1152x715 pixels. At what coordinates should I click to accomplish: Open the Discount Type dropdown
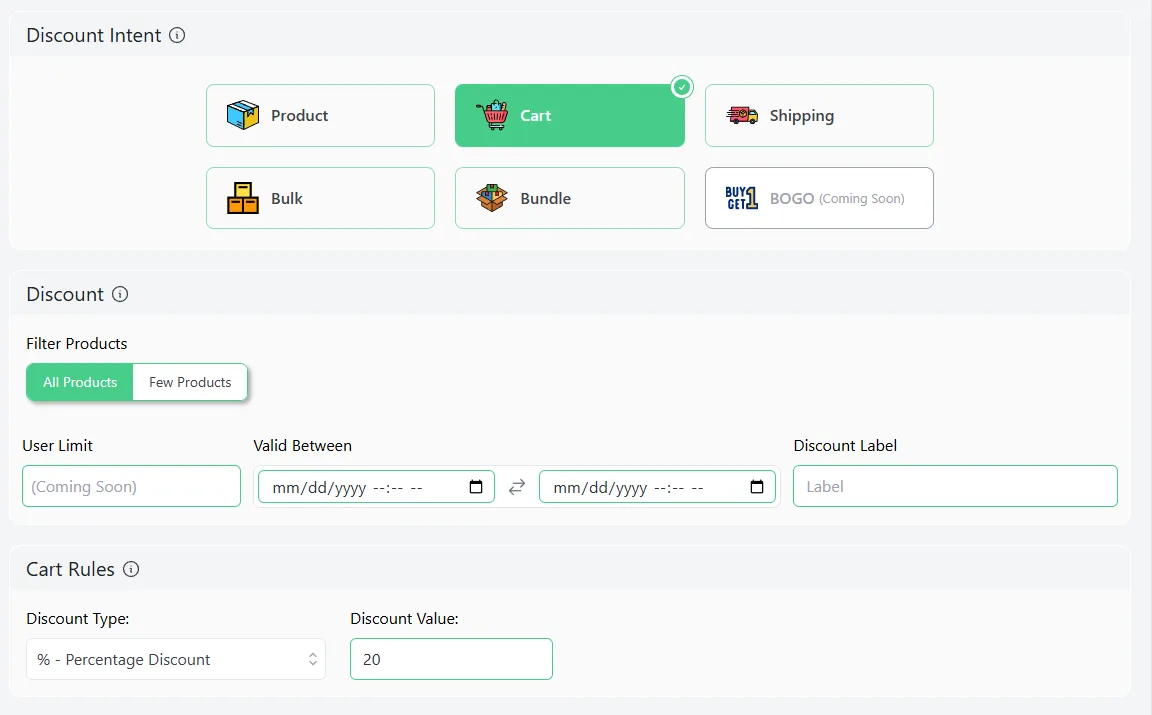pyautogui.click(x=176, y=659)
